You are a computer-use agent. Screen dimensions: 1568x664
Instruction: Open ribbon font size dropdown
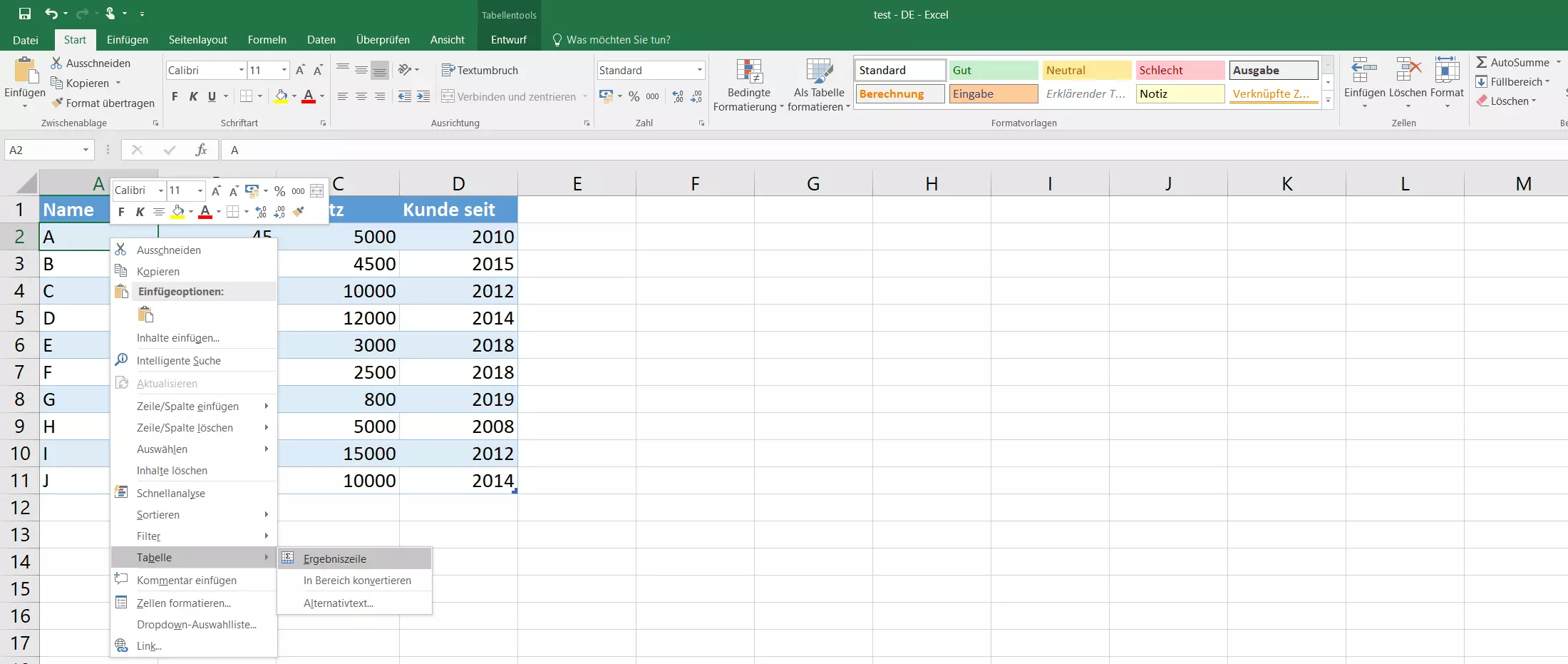click(x=284, y=70)
